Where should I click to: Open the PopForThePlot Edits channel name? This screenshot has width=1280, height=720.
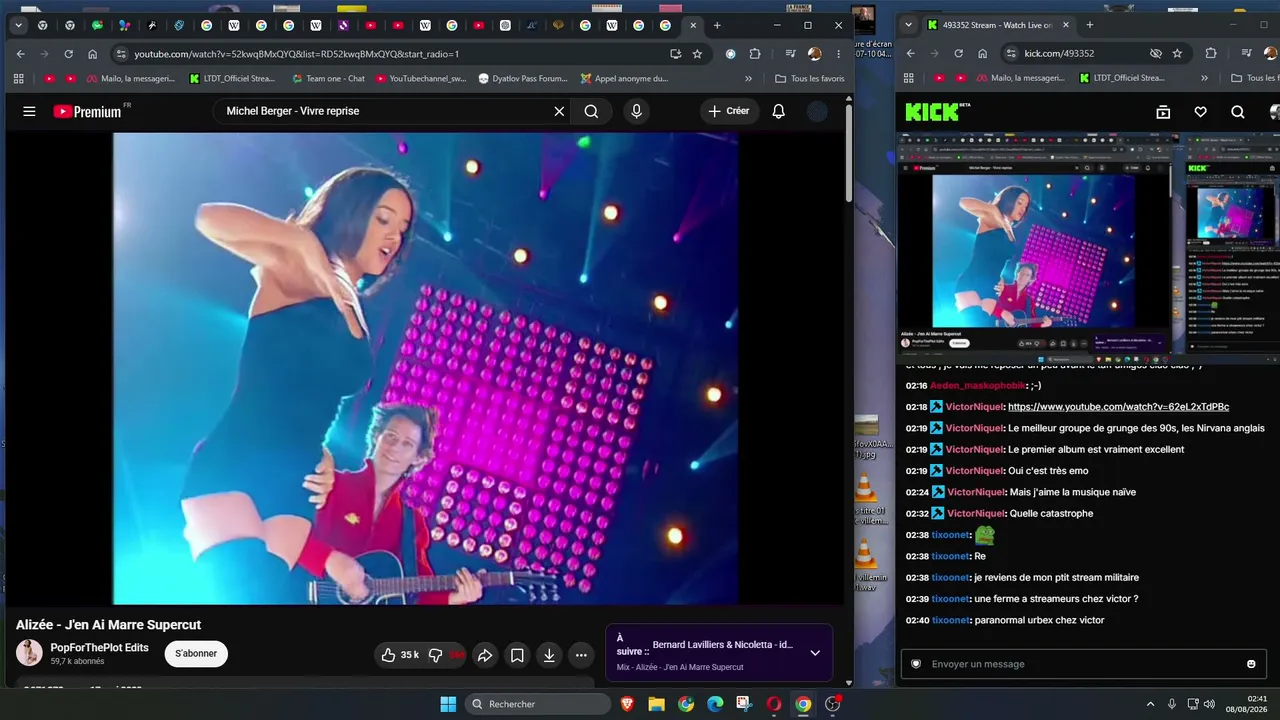[99, 647]
